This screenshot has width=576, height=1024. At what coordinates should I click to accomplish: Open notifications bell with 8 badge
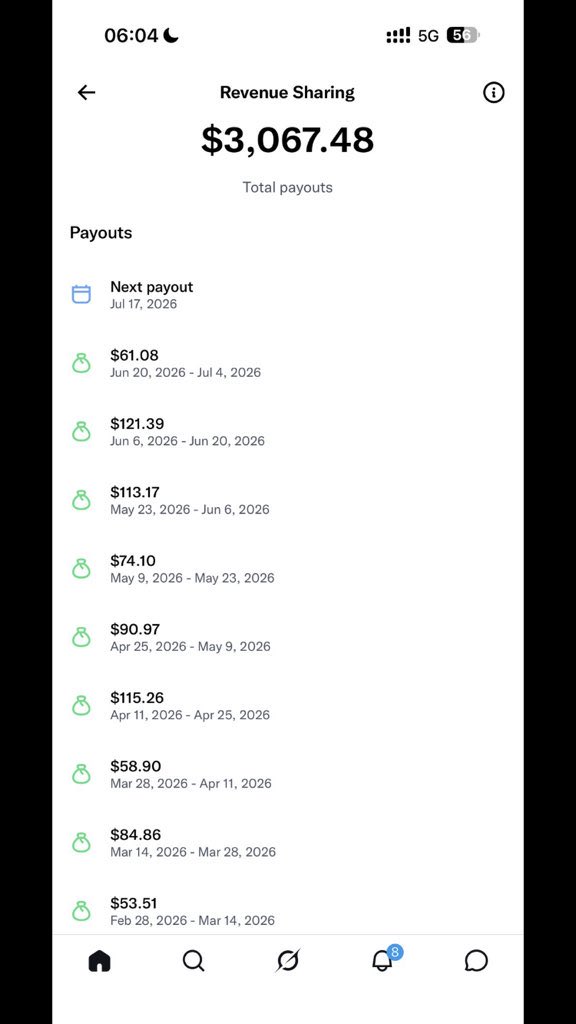[385, 958]
